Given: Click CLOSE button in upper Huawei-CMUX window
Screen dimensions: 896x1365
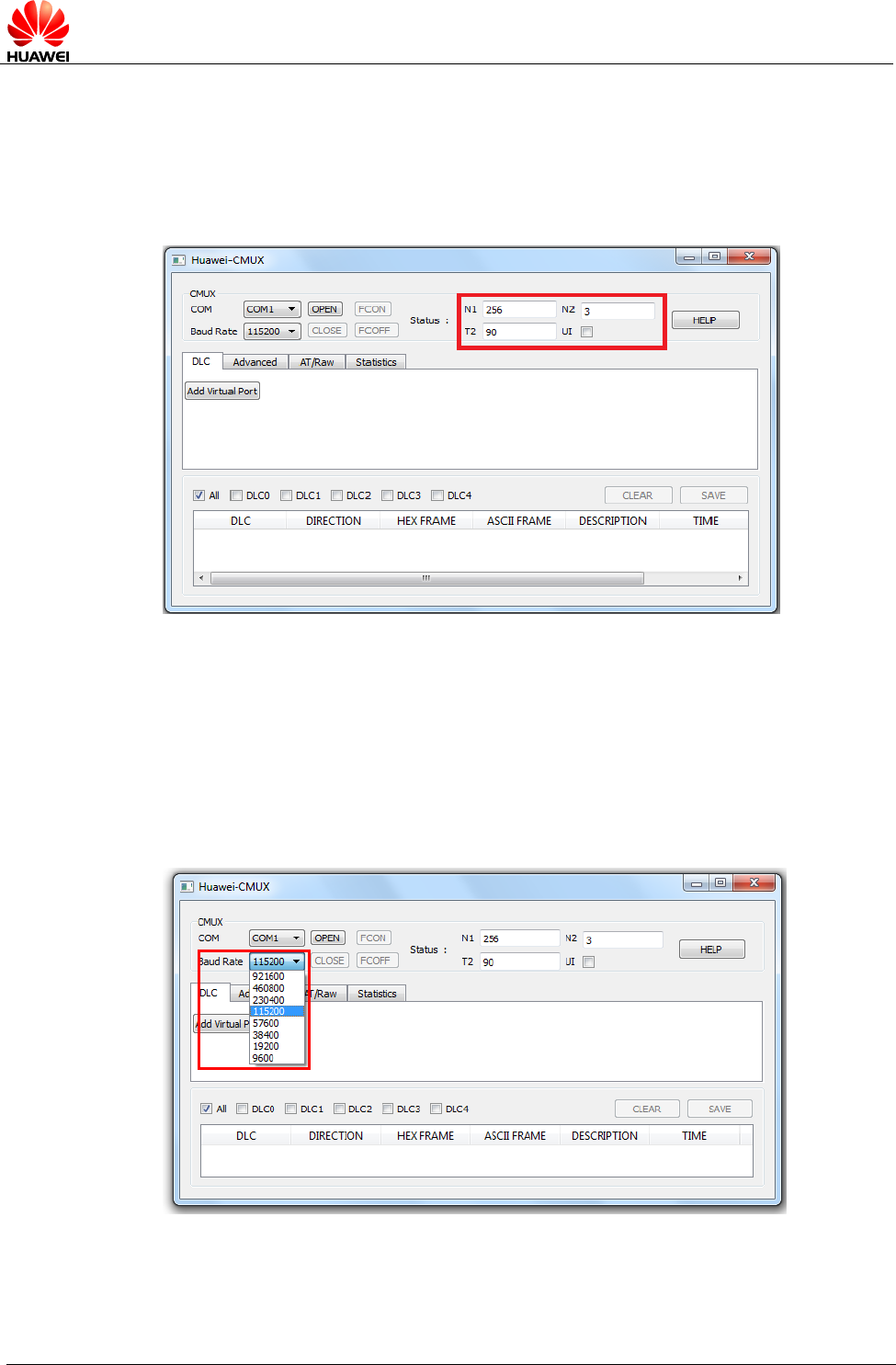Looking at the screenshot, I should coord(326,330).
